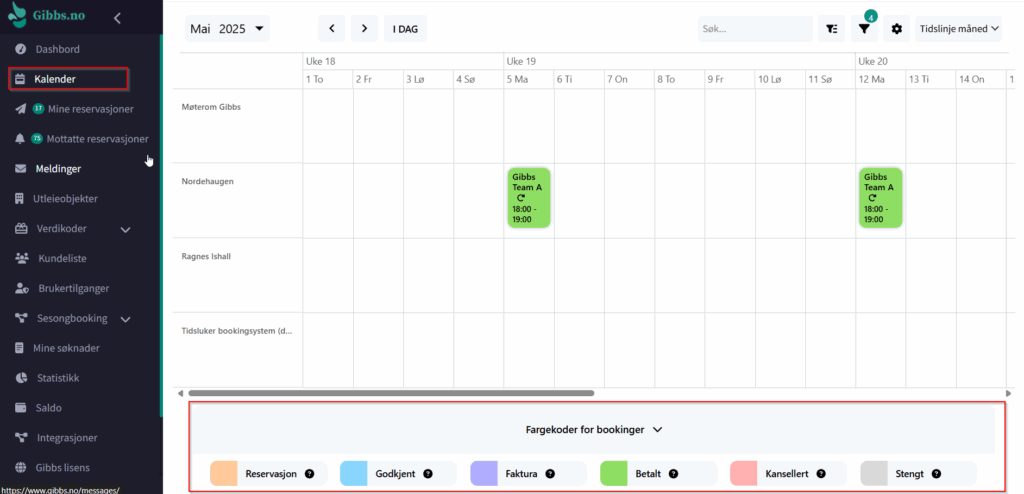Click the green Betalt color swatch

(613, 473)
